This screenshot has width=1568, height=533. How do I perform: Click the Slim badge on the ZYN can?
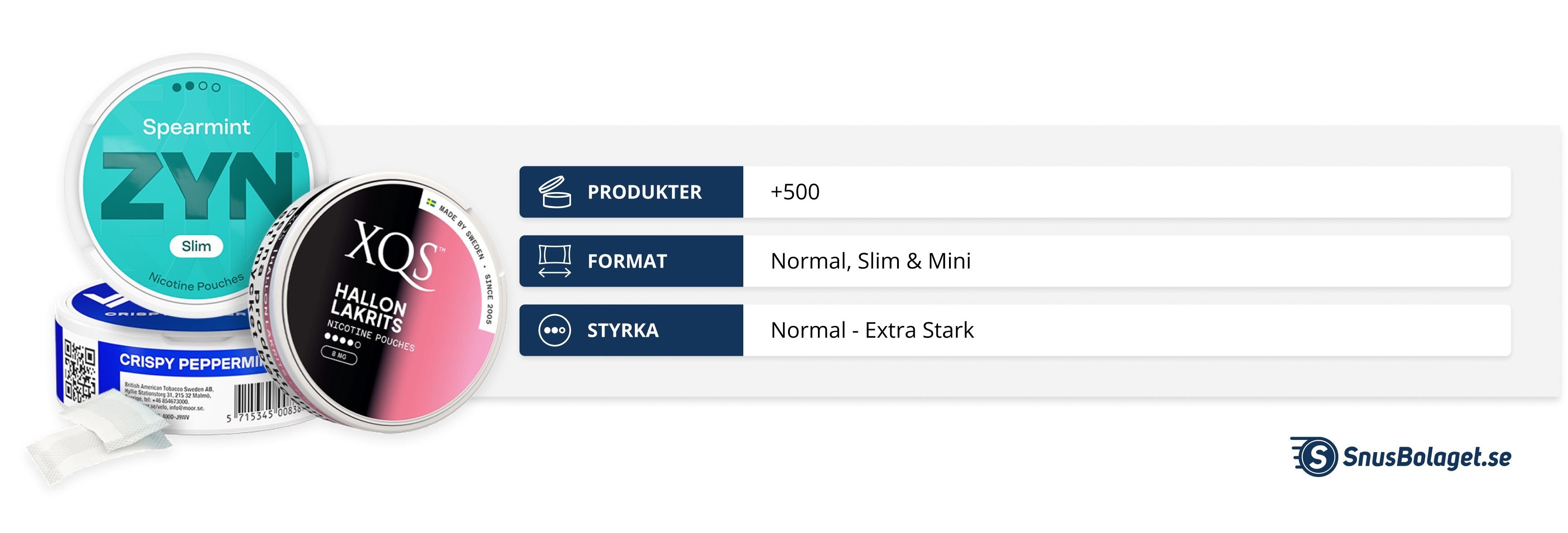click(x=196, y=246)
